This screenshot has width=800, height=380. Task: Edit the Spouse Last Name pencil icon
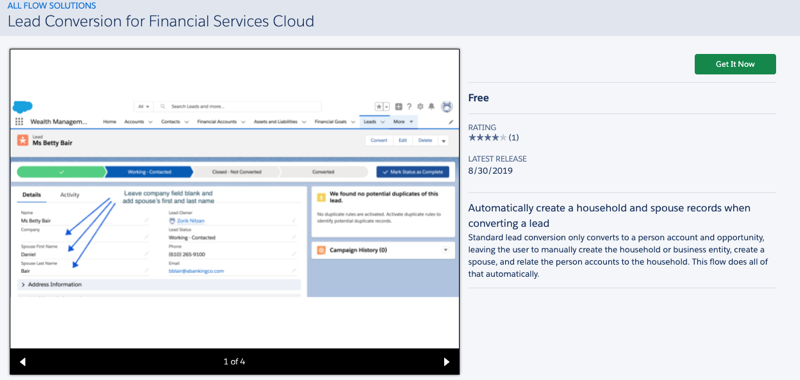coord(146,270)
